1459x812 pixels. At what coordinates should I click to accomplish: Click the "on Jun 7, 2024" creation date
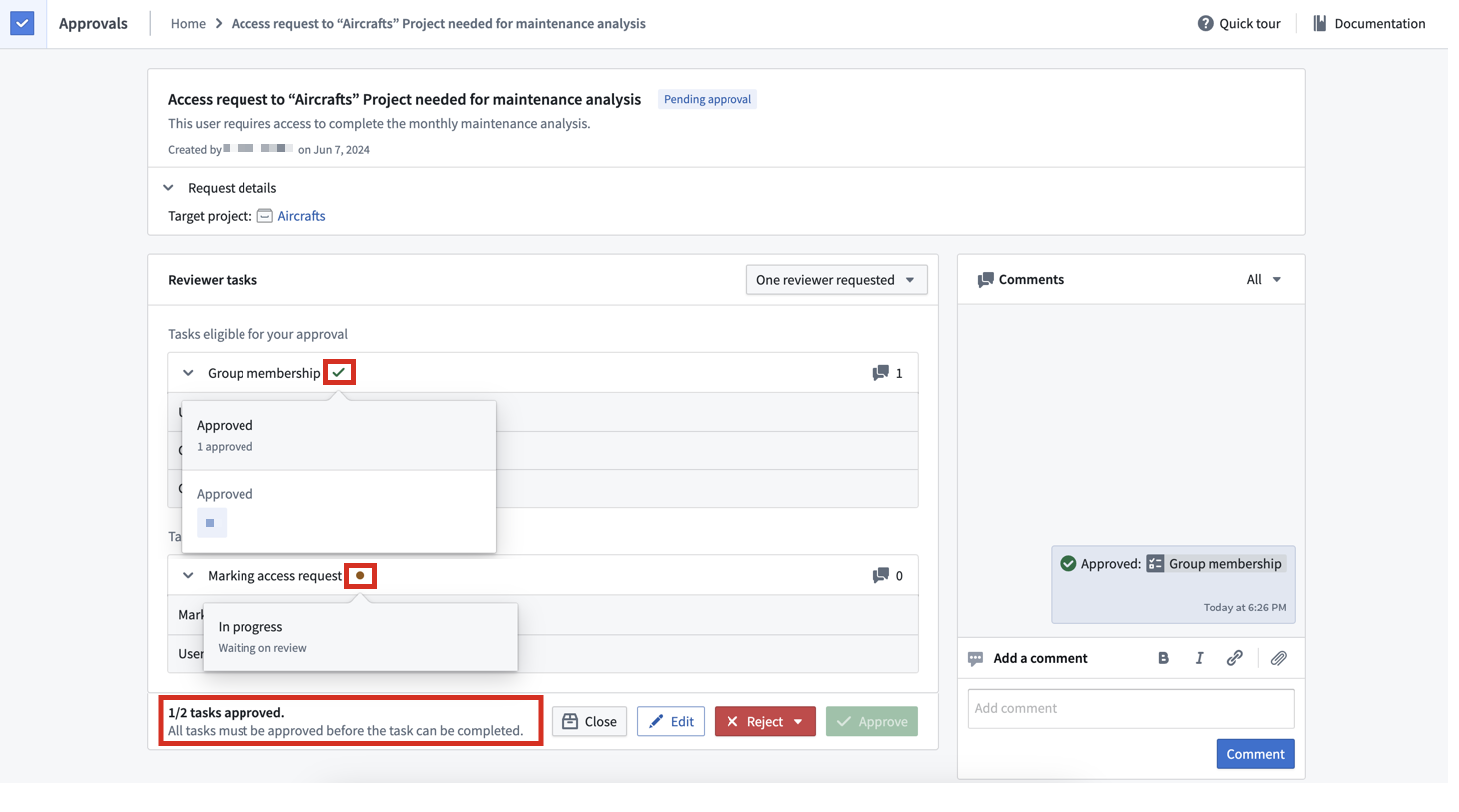click(334, 150)
